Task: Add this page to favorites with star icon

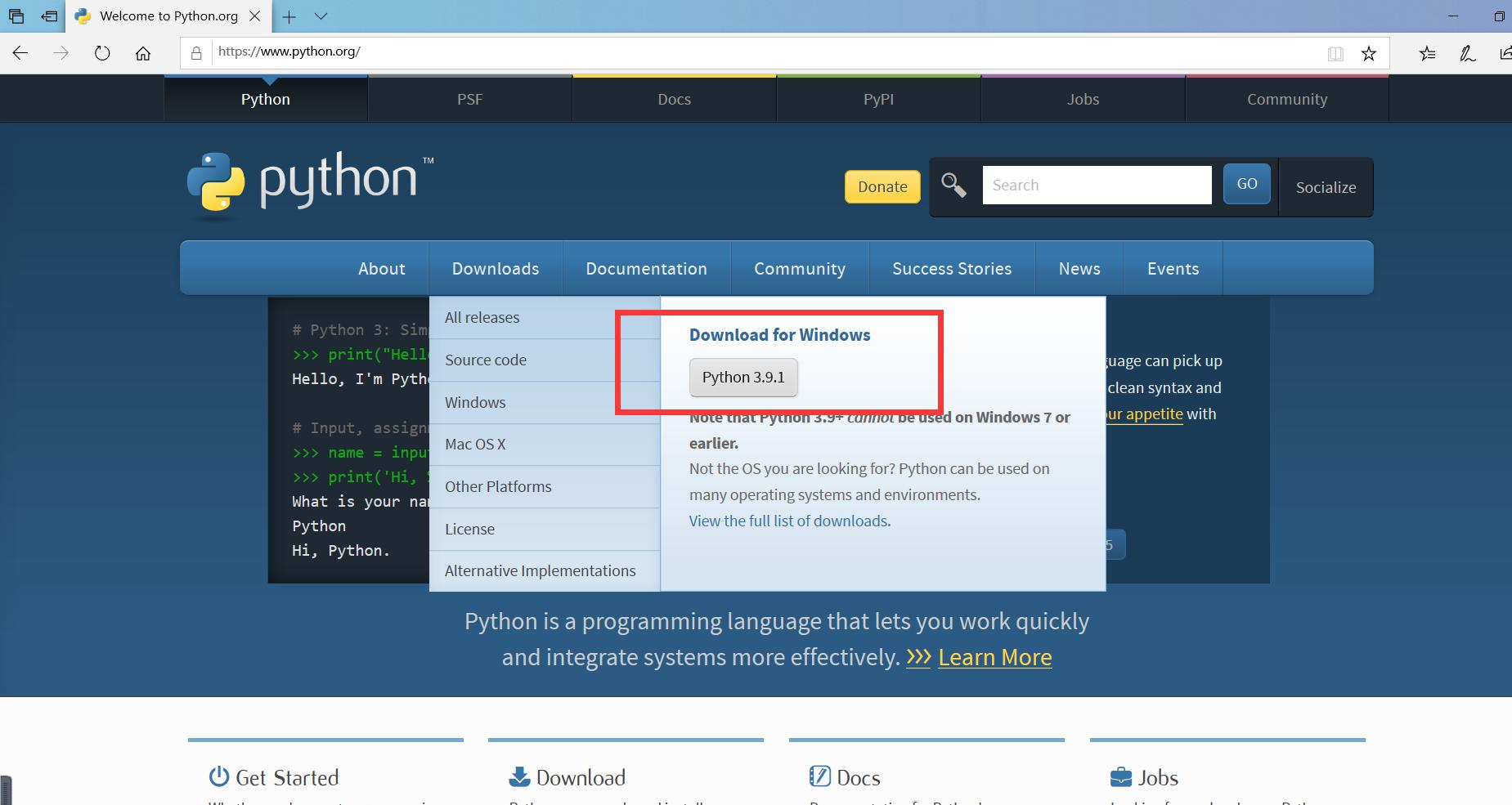Action: click(x=1366, y=52)
